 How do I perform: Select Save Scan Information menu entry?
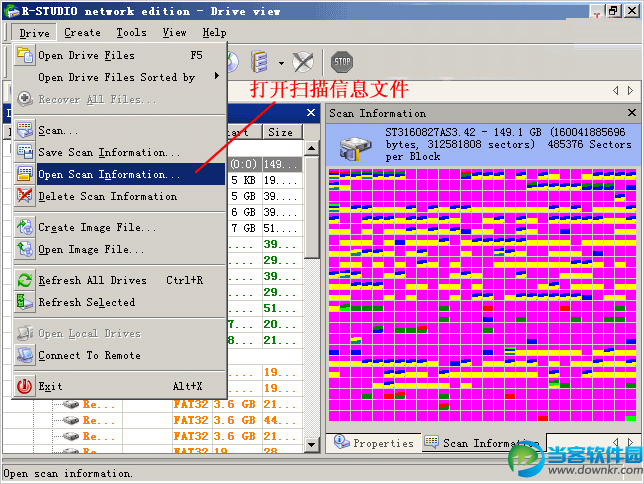pyautogui.click(x=120, y=152)
